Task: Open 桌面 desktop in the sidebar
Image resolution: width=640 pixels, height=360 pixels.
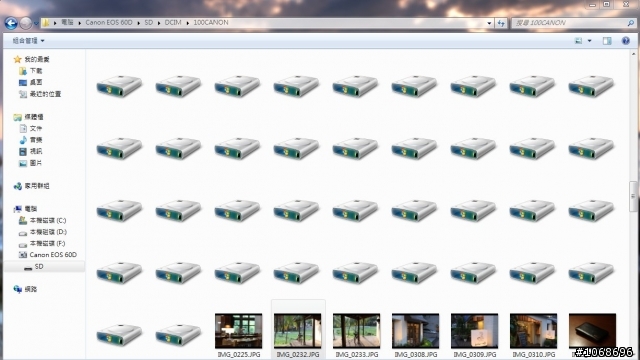Action: (x=36, y=82)
